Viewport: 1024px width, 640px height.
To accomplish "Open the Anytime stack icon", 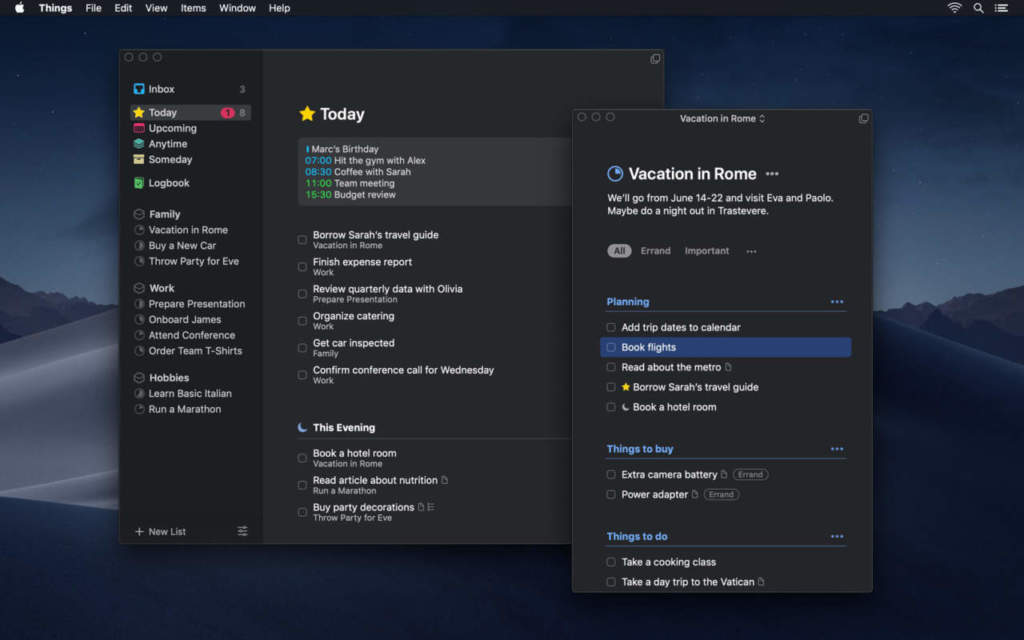I will pyautogui.click(x=139, y=144).
